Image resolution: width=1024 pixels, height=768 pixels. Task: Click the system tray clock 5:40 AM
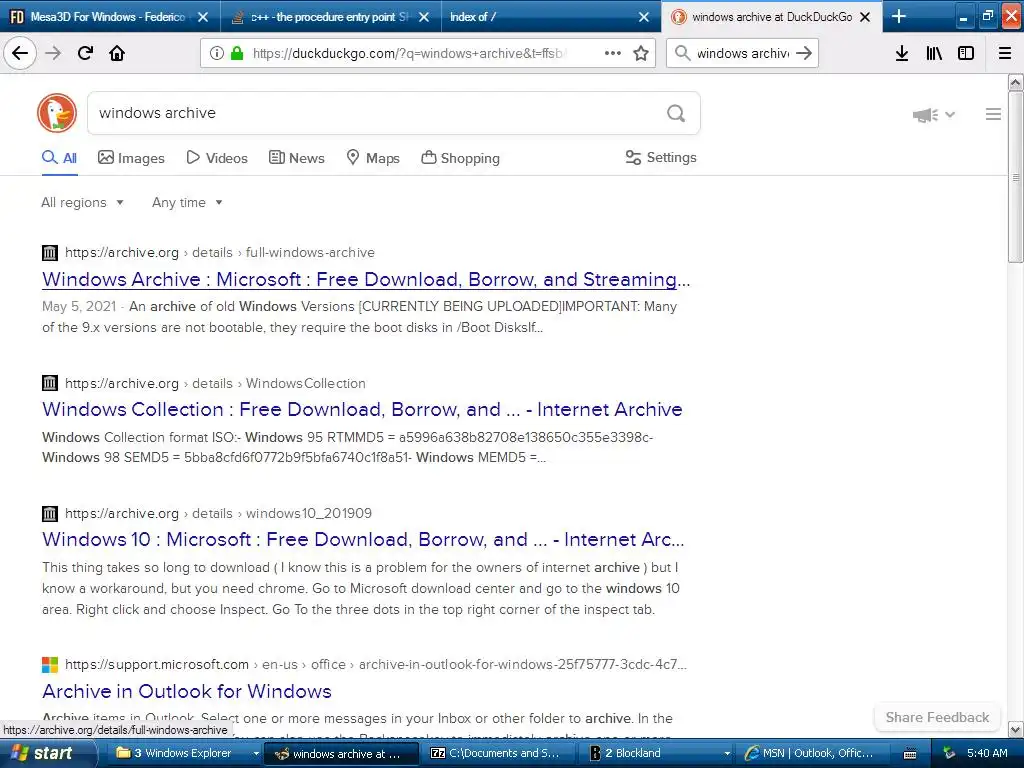[x=987, y=753]
